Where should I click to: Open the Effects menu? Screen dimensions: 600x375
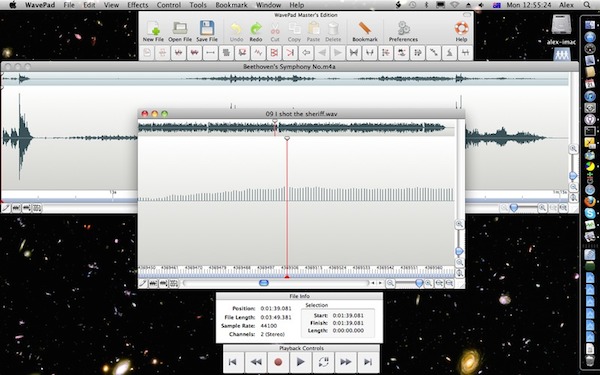tap(137, 5)
